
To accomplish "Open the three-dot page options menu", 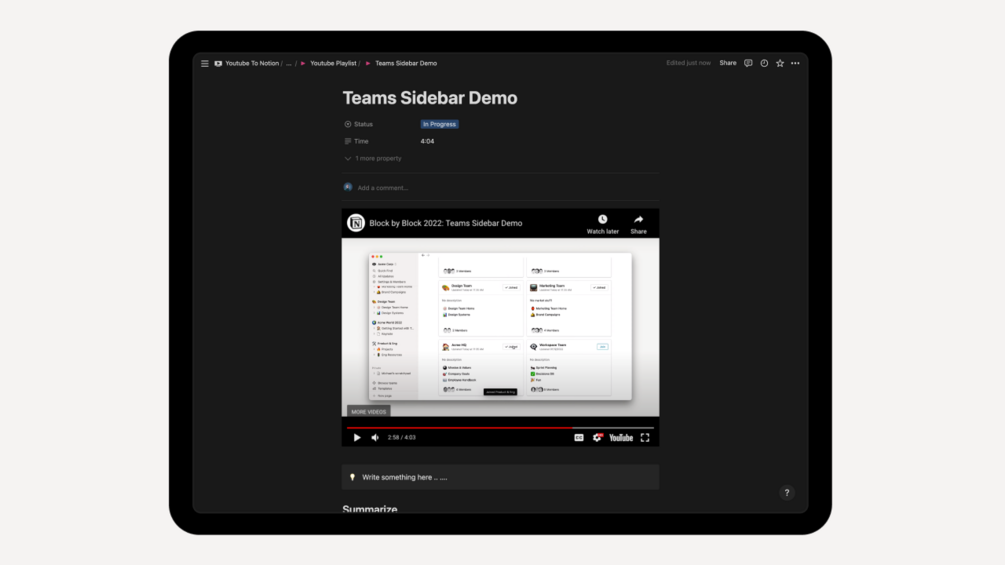I will [795, 63].
